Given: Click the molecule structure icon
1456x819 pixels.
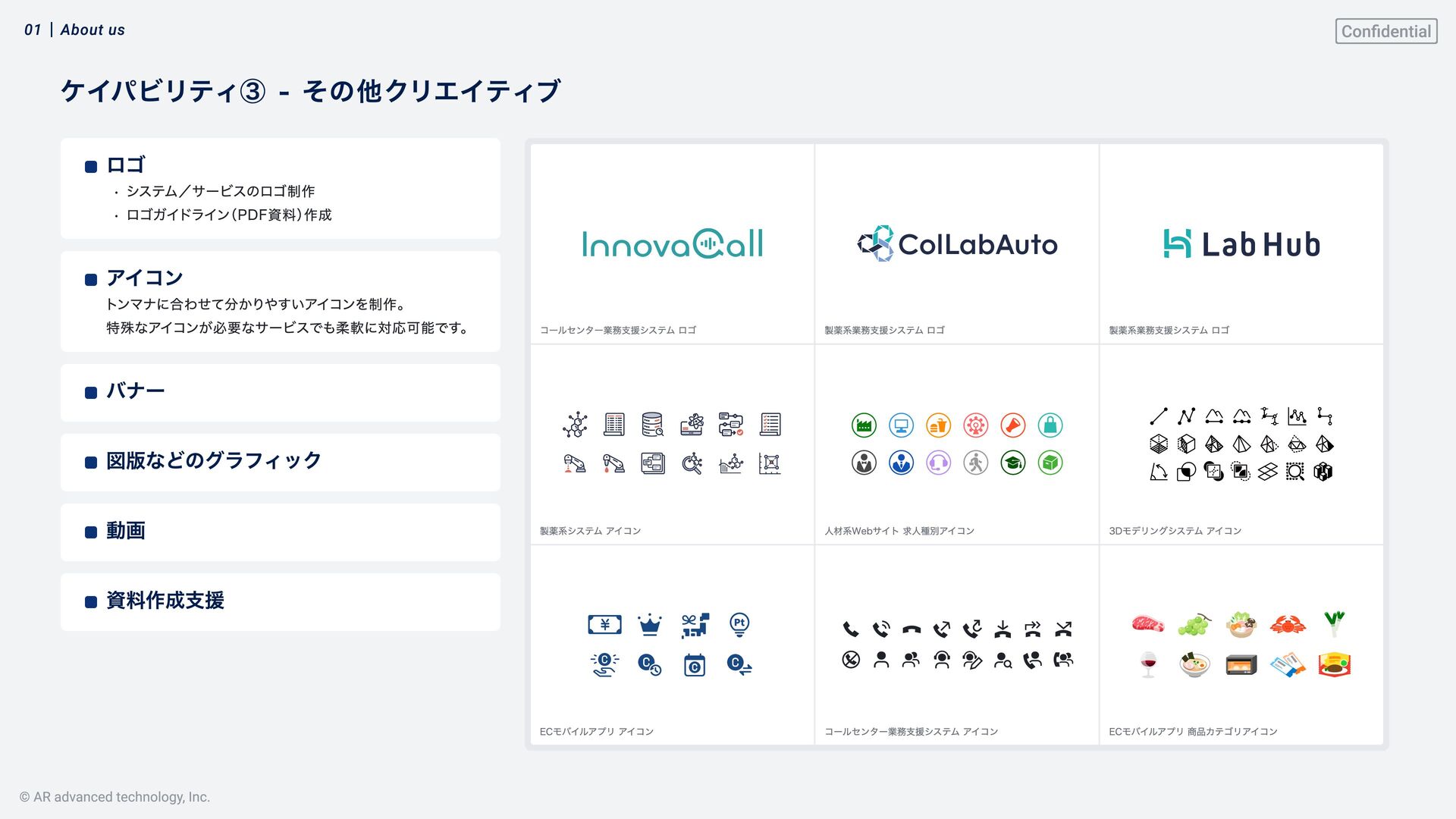Looking at the screenshot, I should click(576, 425).
